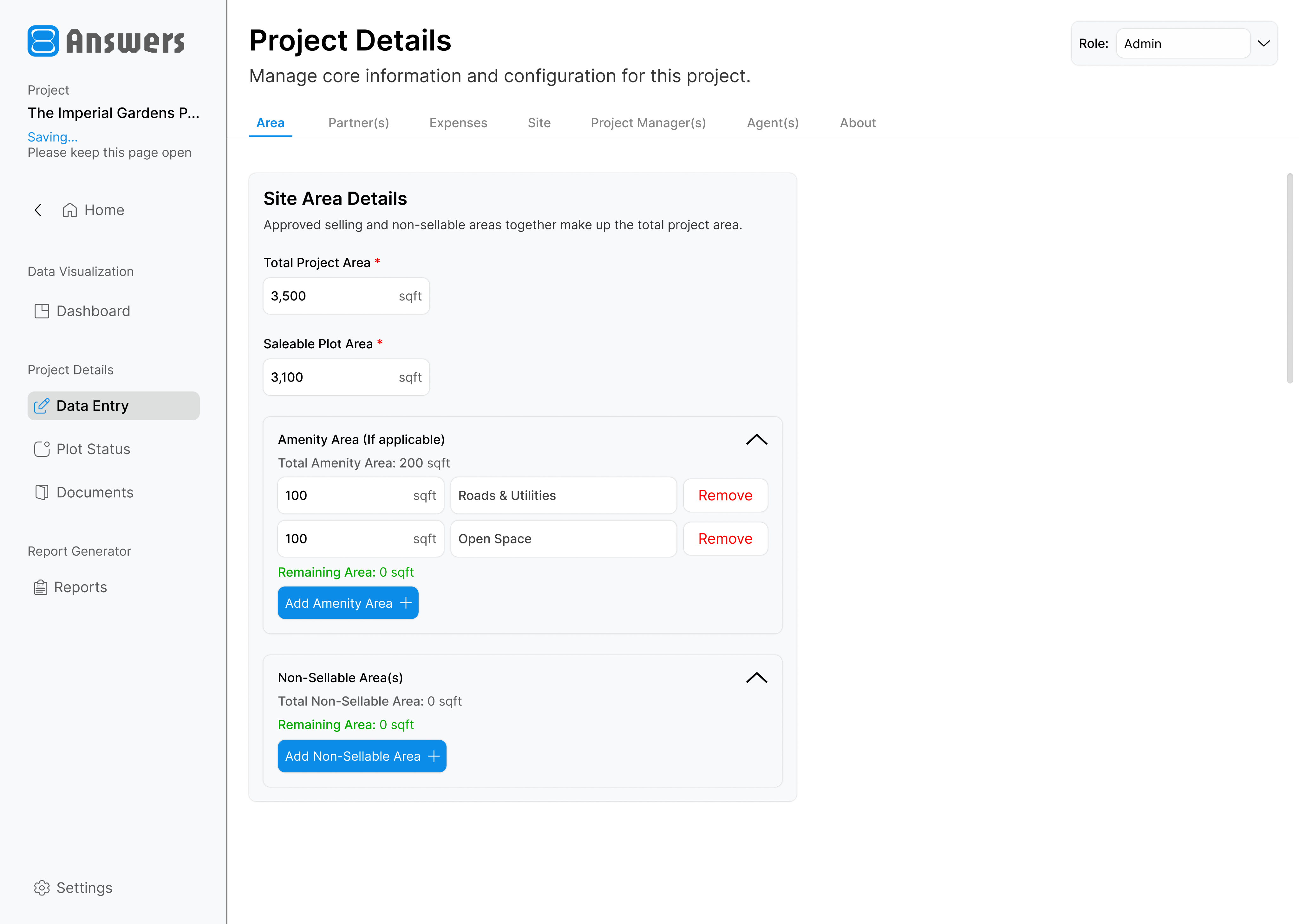
Task: Collapse the Amenity Area section
Action: click(x=756, y=439)
